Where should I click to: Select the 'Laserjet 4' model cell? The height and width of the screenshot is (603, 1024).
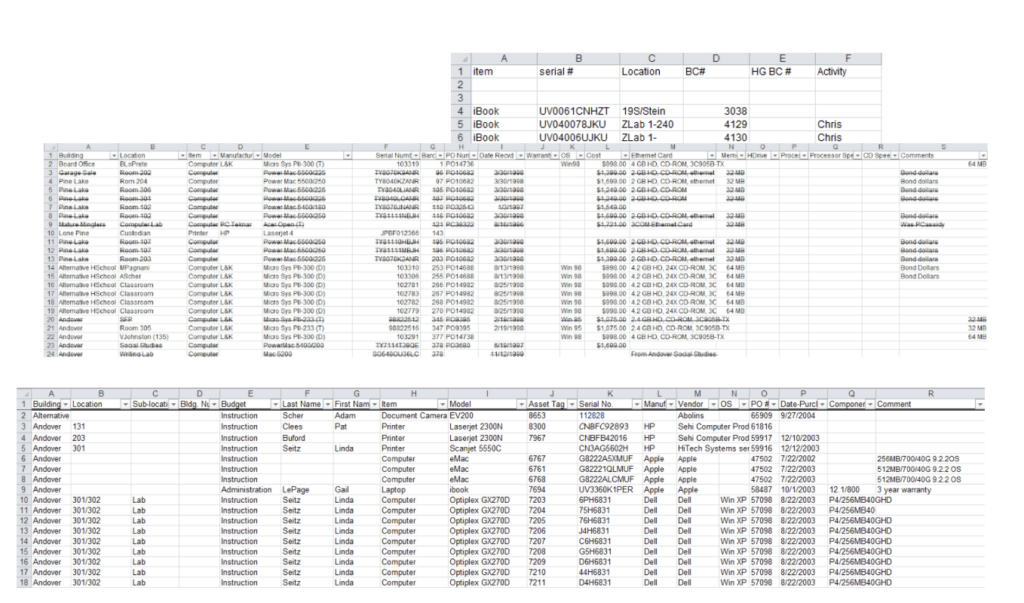306,233
